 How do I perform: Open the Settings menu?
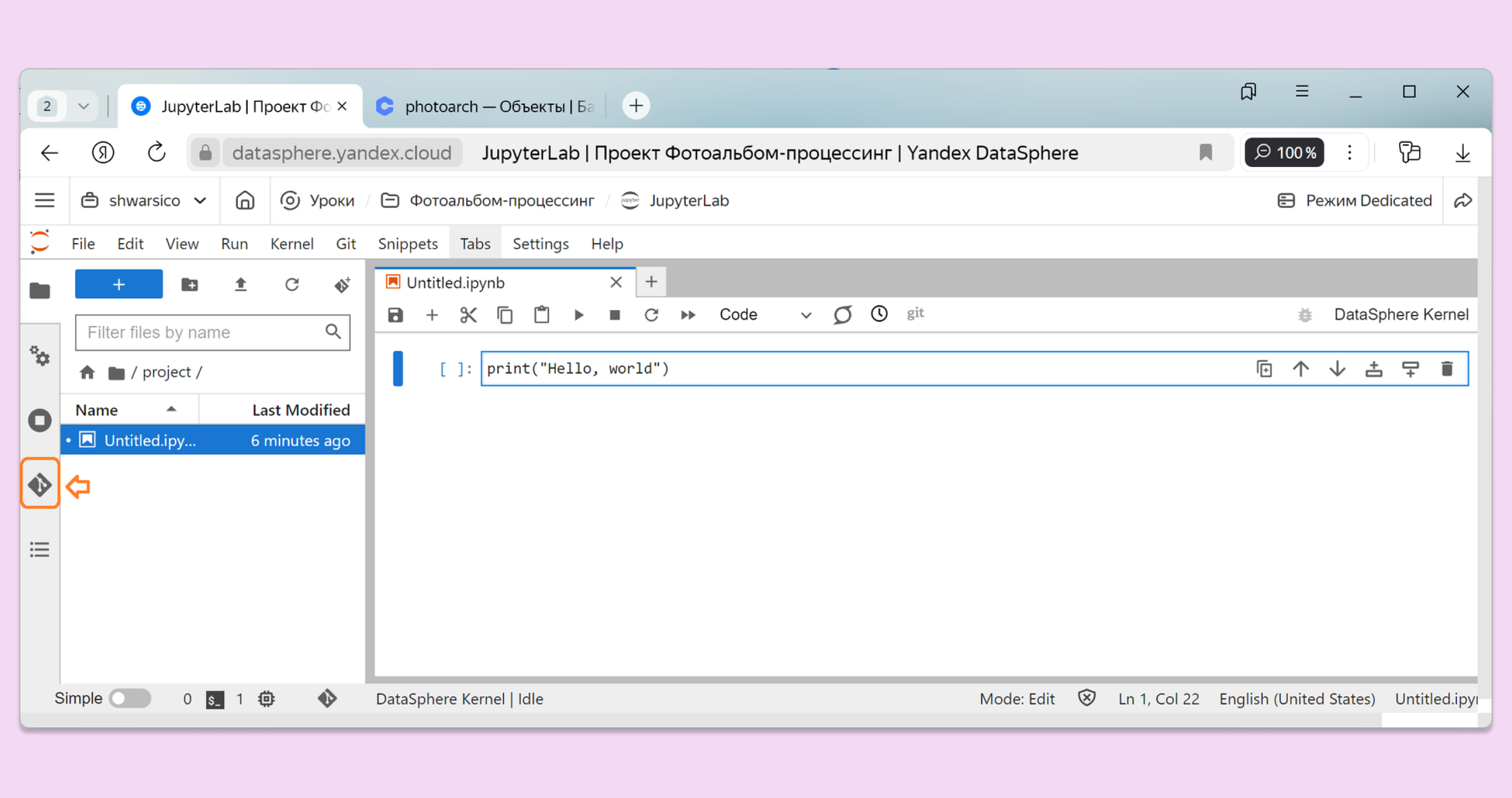[541, 244]
